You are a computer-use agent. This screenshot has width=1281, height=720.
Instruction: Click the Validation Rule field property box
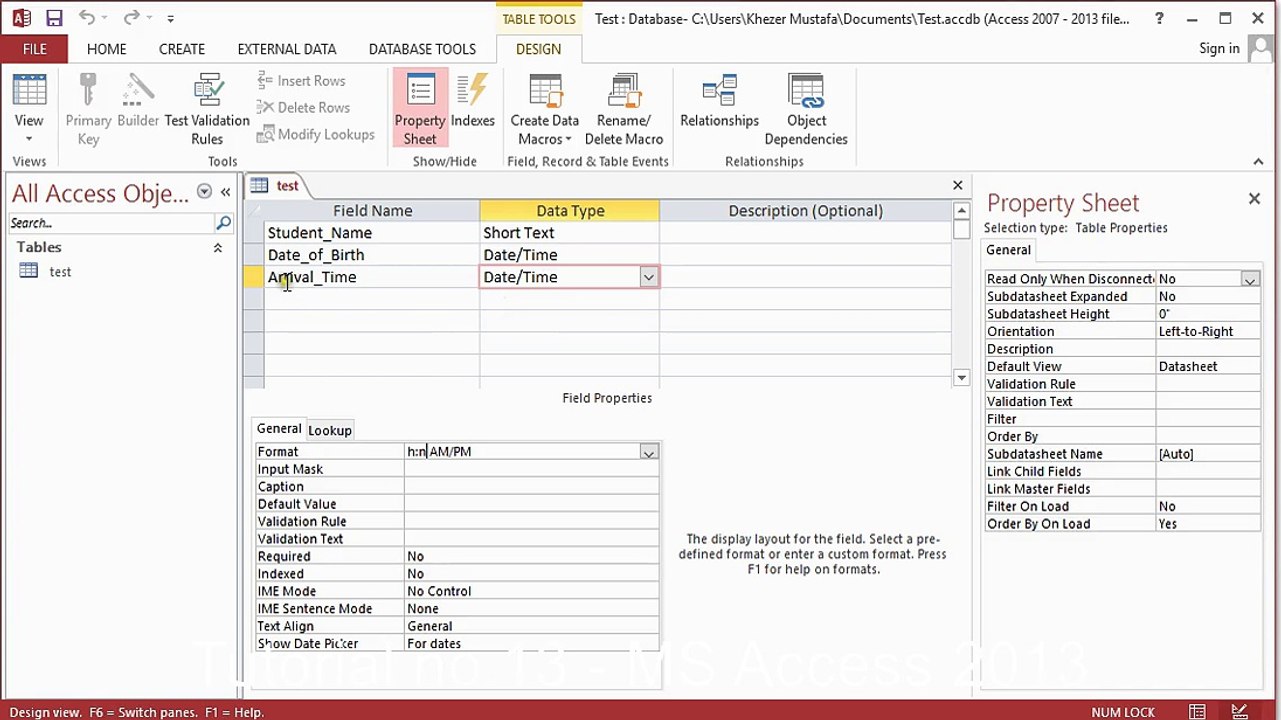pos(531,522)
